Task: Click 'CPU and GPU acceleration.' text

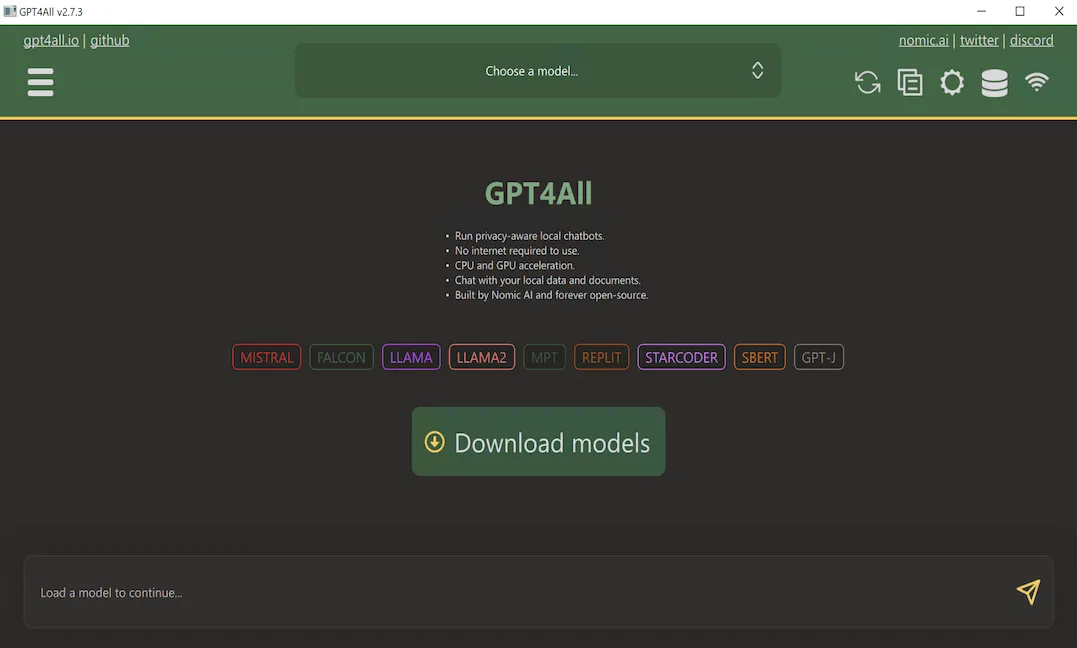Action: coord(515,265)
